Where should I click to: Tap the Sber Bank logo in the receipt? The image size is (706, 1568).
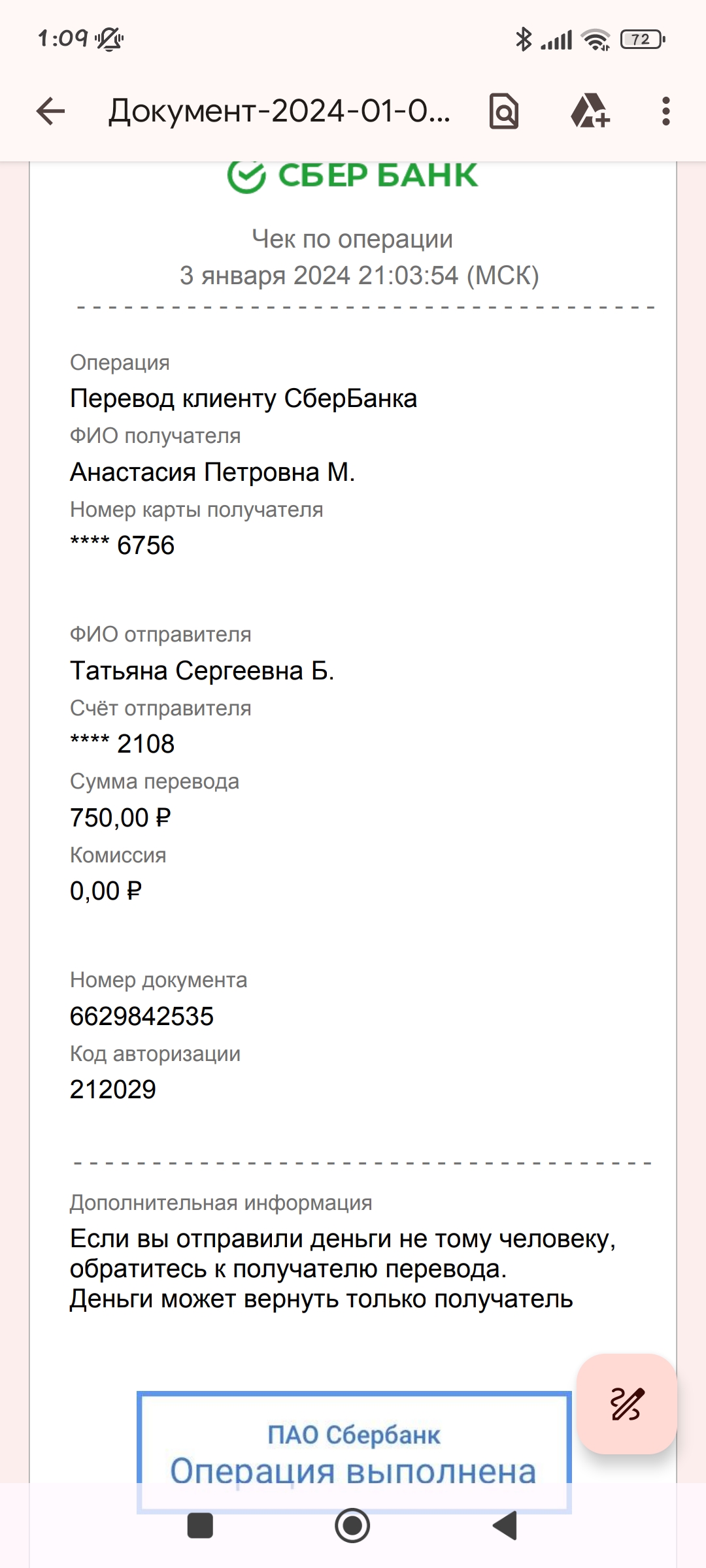coord(352,176)
